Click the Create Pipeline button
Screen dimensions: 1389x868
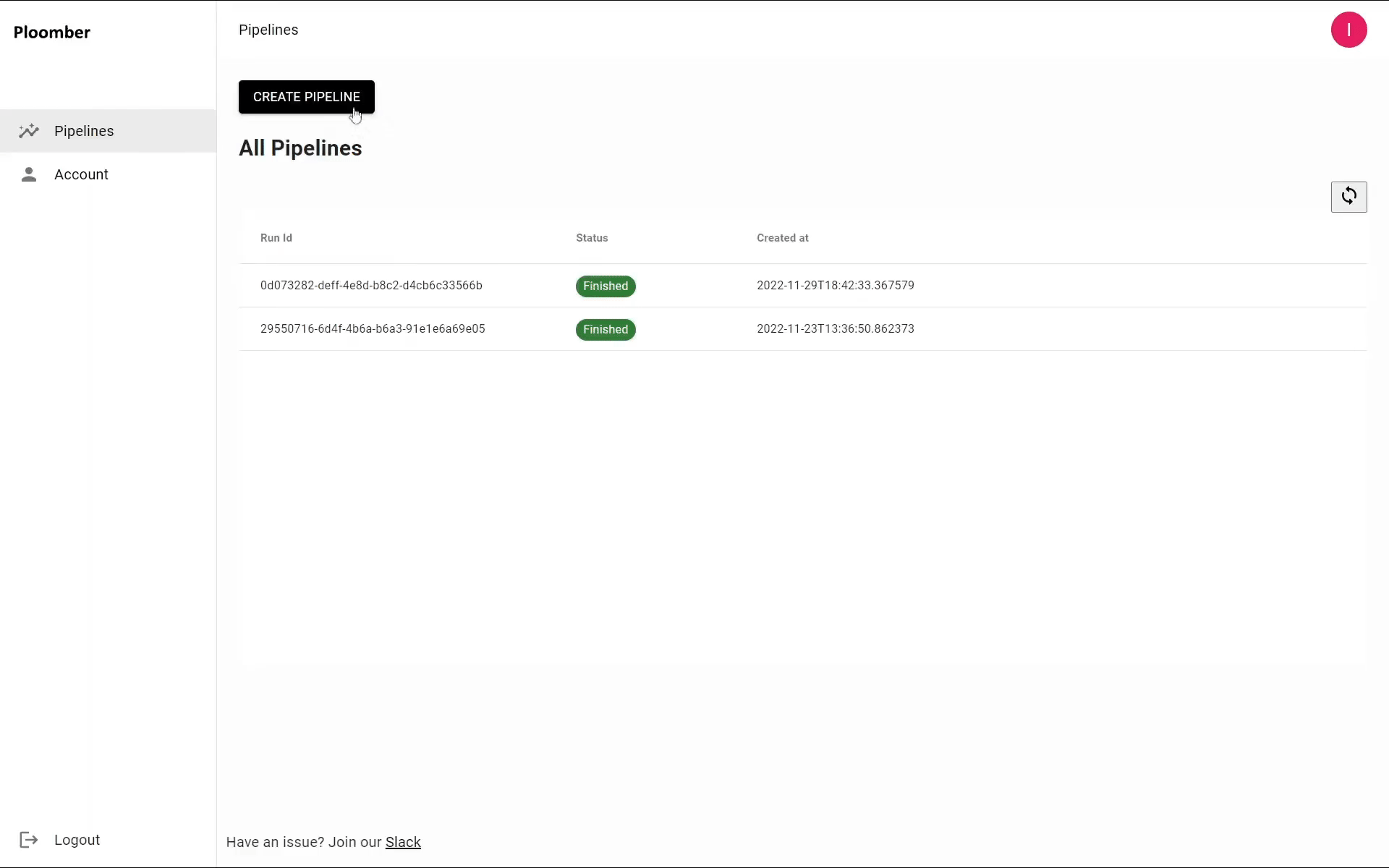pyautogui.click(x=307, y=97)
